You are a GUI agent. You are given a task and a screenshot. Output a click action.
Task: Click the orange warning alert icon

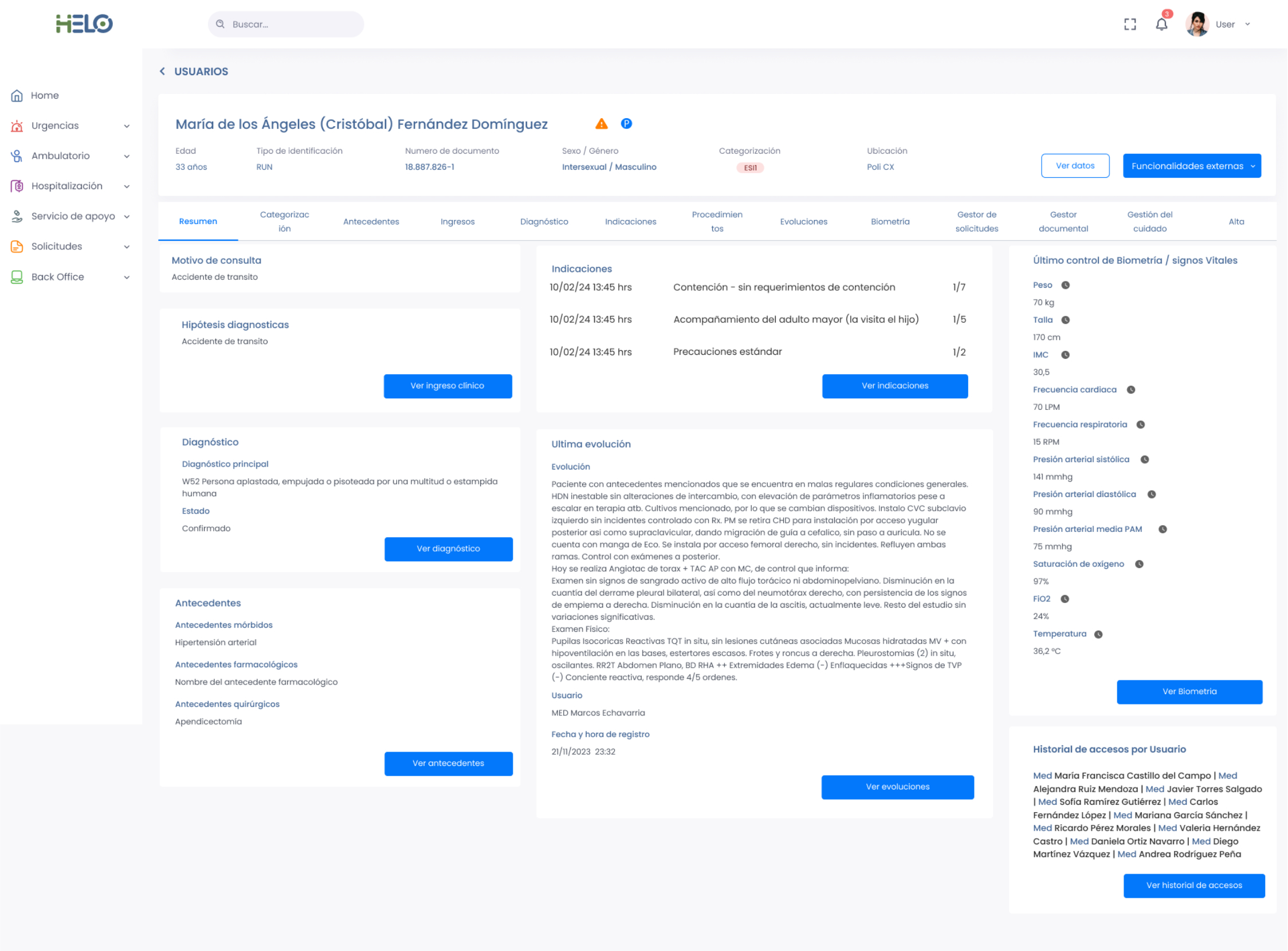[x=601, y=124]
